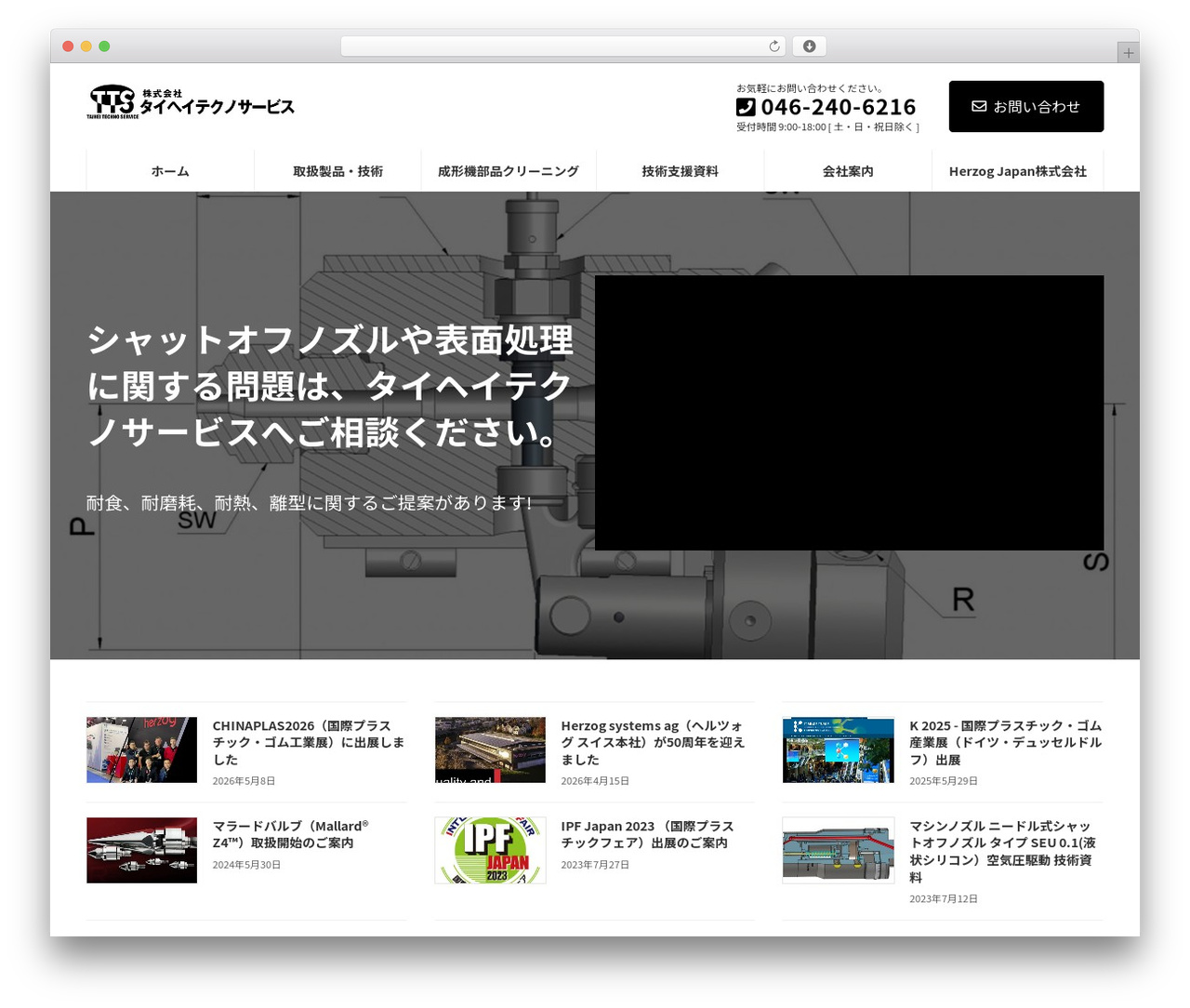Click the black video panel in the hero

850,413
